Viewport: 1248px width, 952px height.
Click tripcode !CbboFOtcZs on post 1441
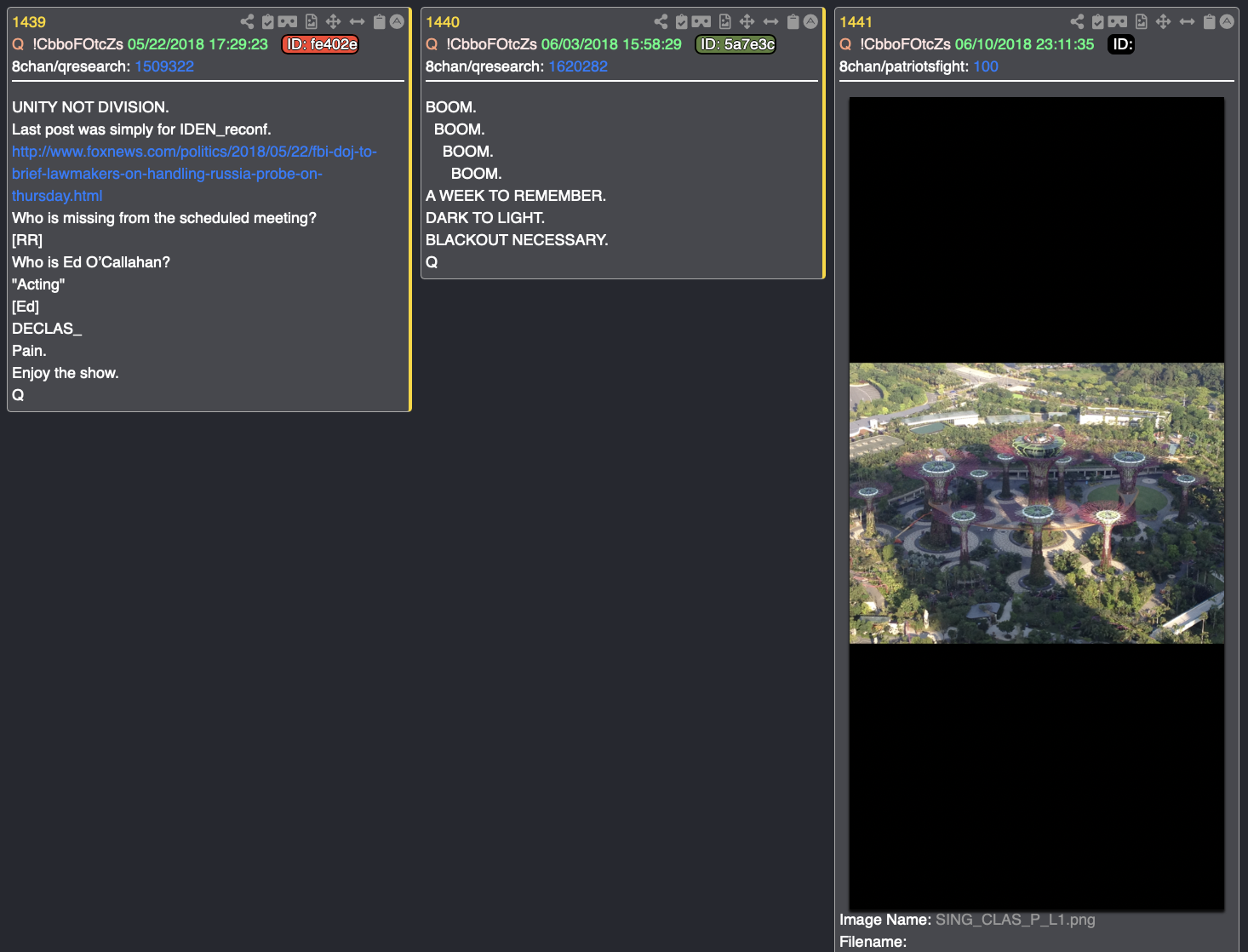pos(905,44)
